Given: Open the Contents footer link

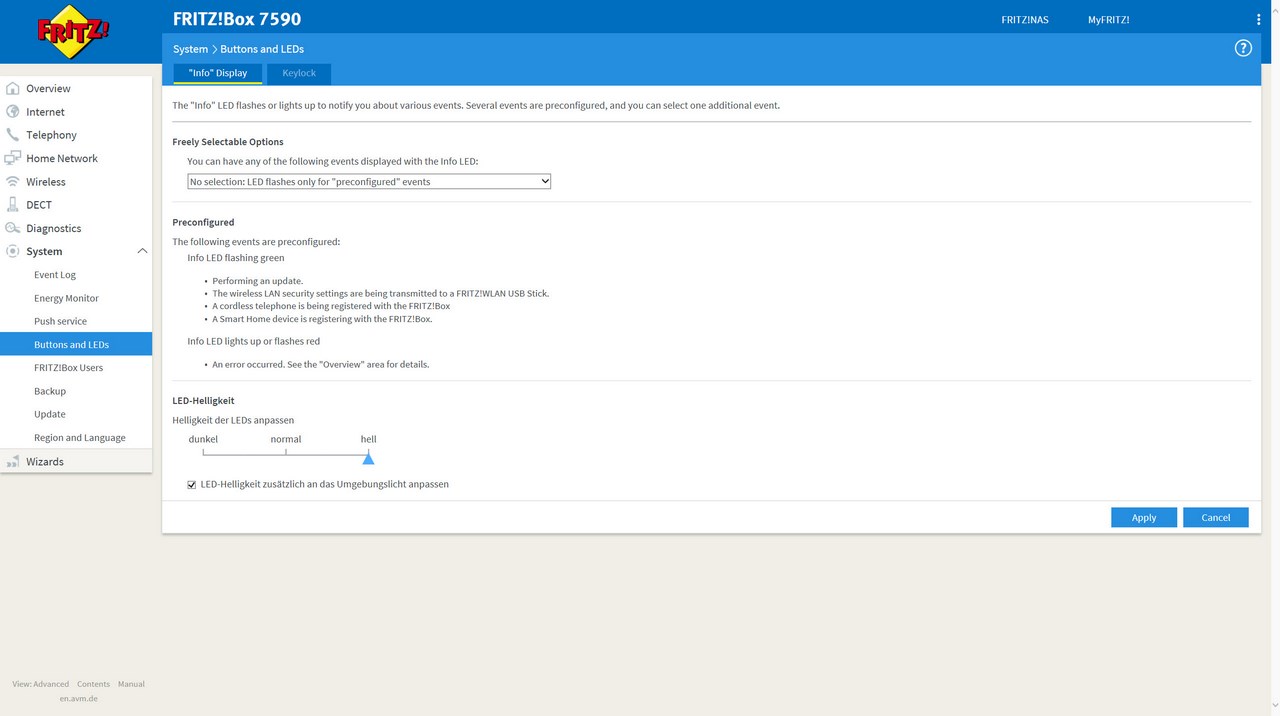Looking at the screenshot, I should 93,684.
